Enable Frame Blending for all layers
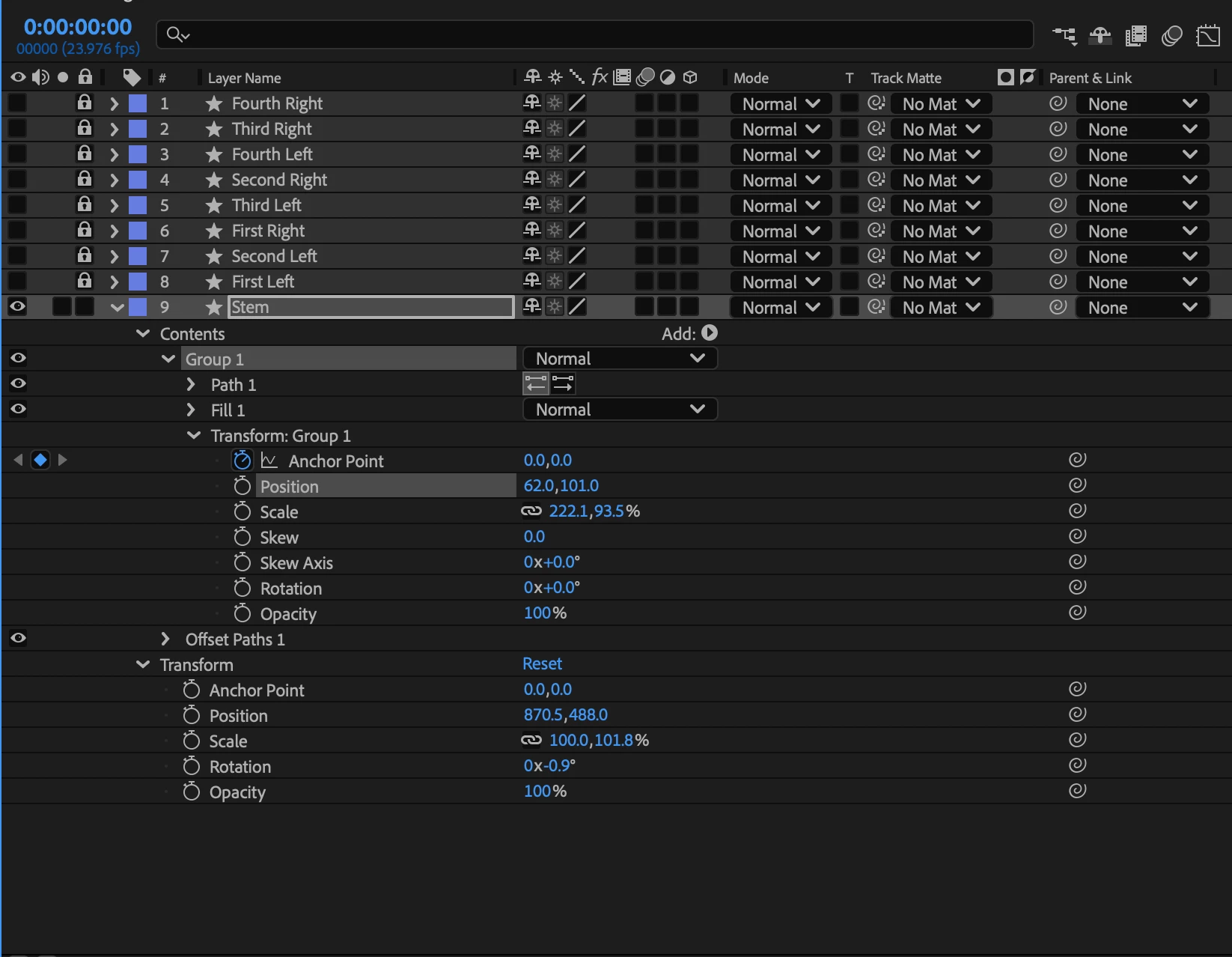The image size is (1232, 957). click(1135, 35)
